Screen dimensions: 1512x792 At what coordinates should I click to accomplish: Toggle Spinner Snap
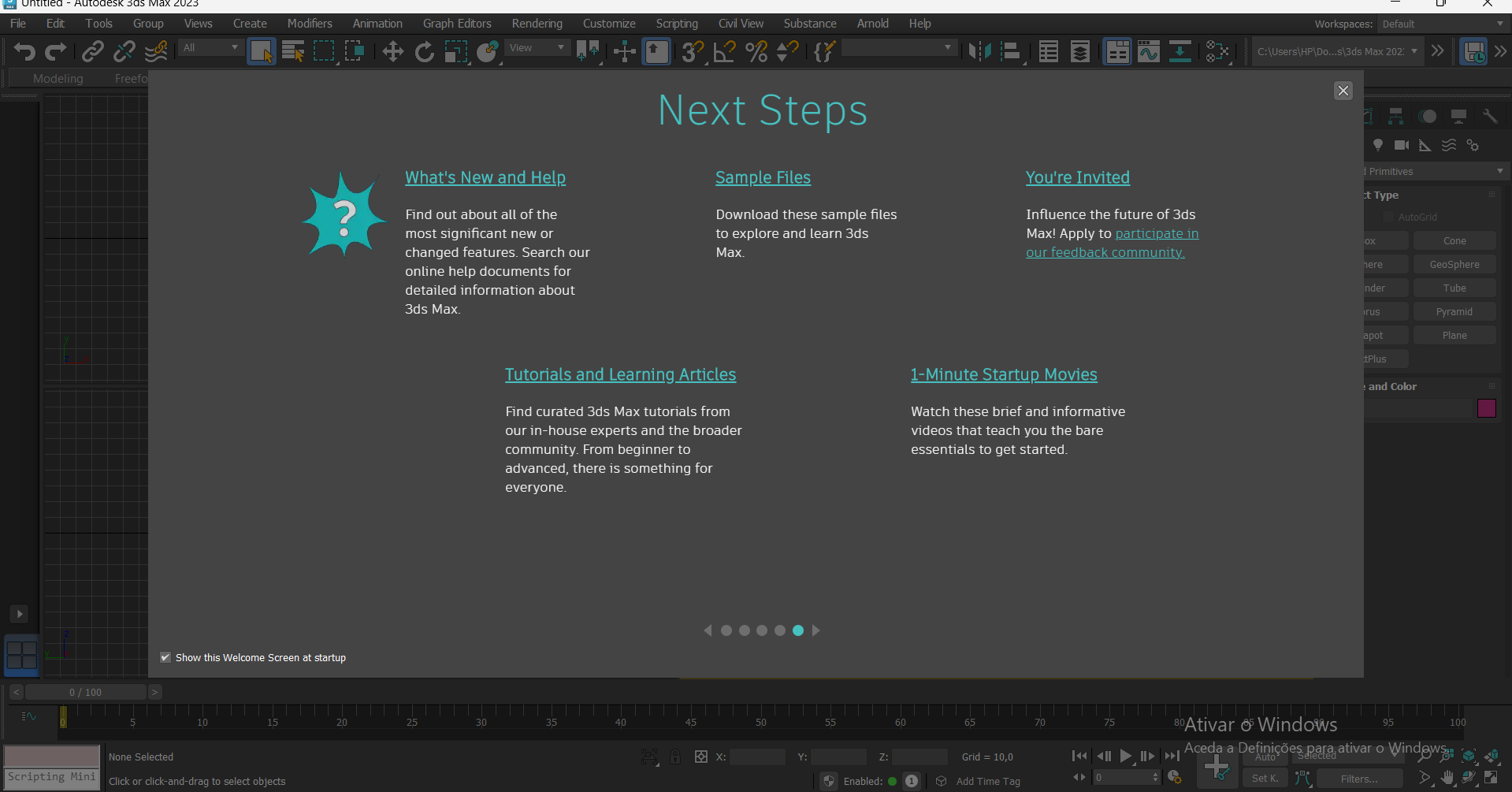tap(788, 52)
